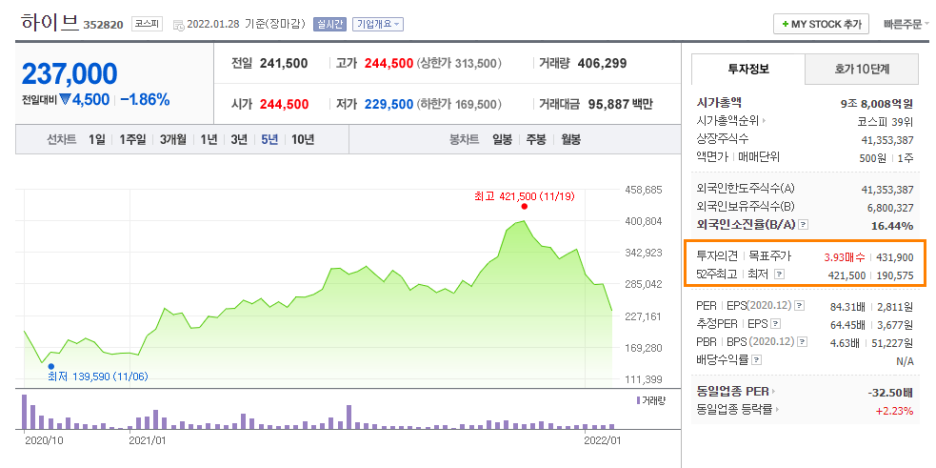
Task: Click the 추정PER value 64.45배
Action: pyautogui.click(x=848, y=324)
